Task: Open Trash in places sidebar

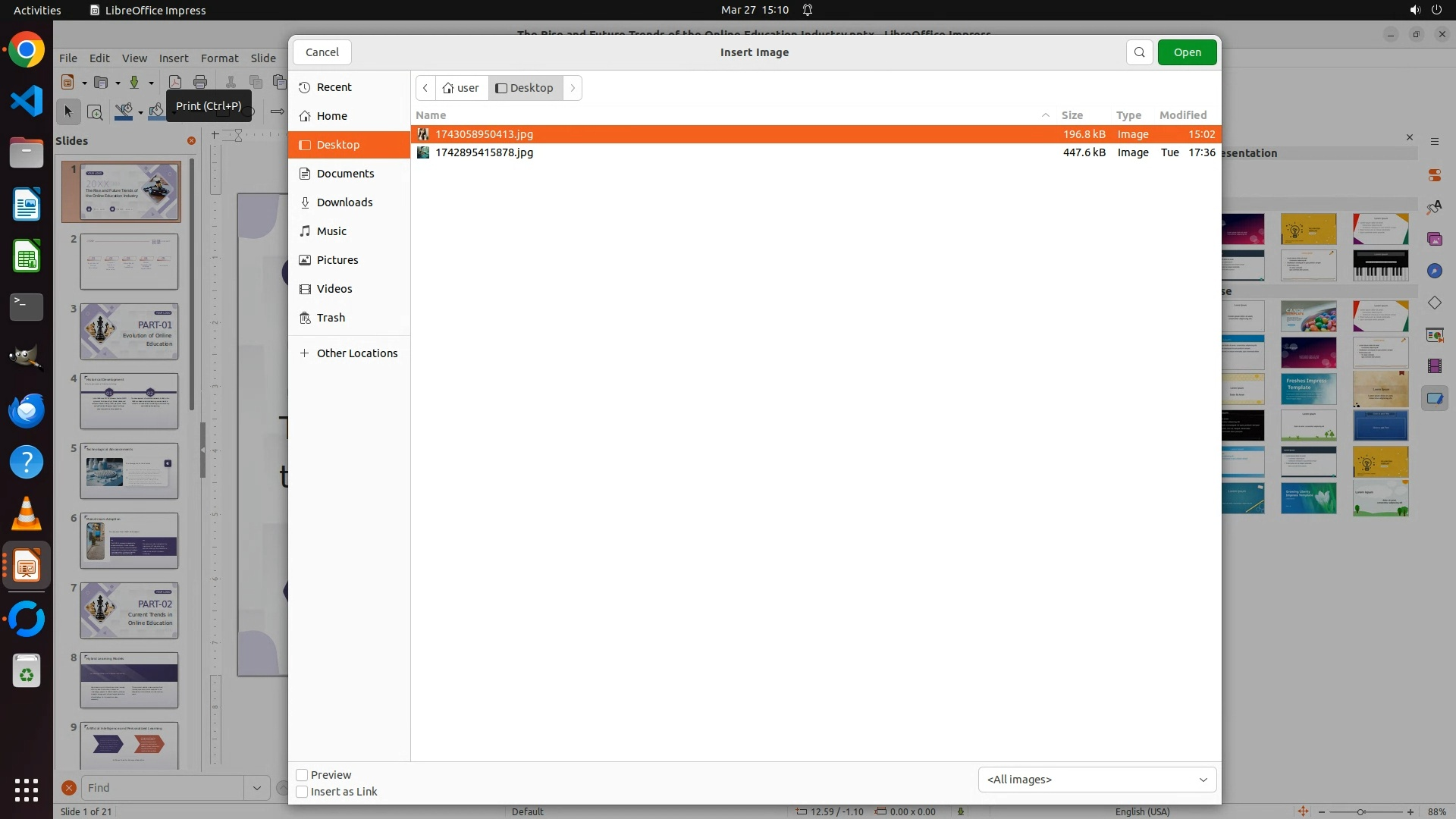Action: pyautogui.click(x=331, y=318)
